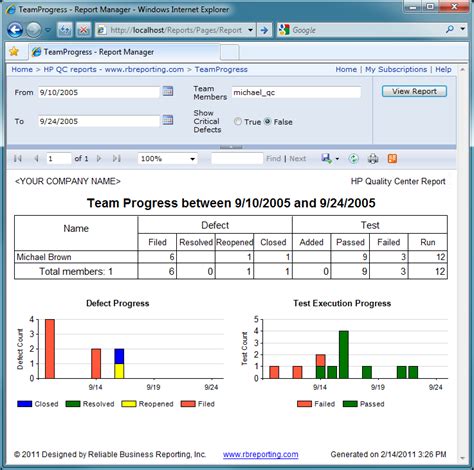Click the Passed legend swatch
Screen dimensions: 474x470
click(350, 404)
